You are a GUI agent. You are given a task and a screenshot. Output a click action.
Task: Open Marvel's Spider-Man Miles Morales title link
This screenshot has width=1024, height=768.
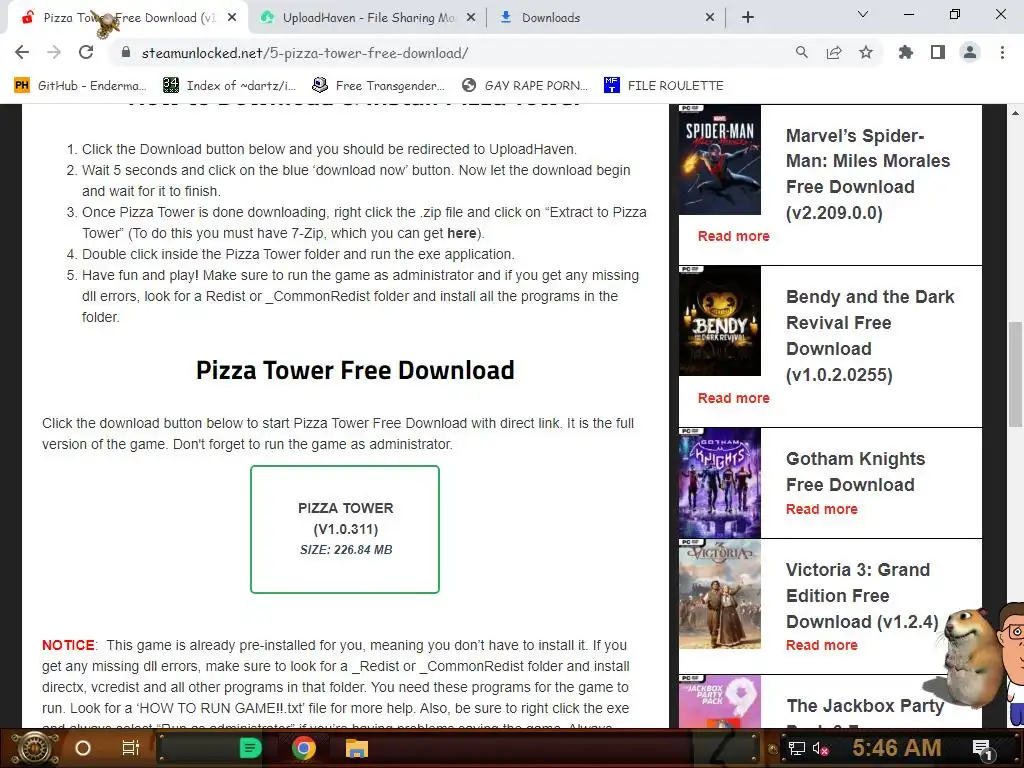(x=868, y=174)
